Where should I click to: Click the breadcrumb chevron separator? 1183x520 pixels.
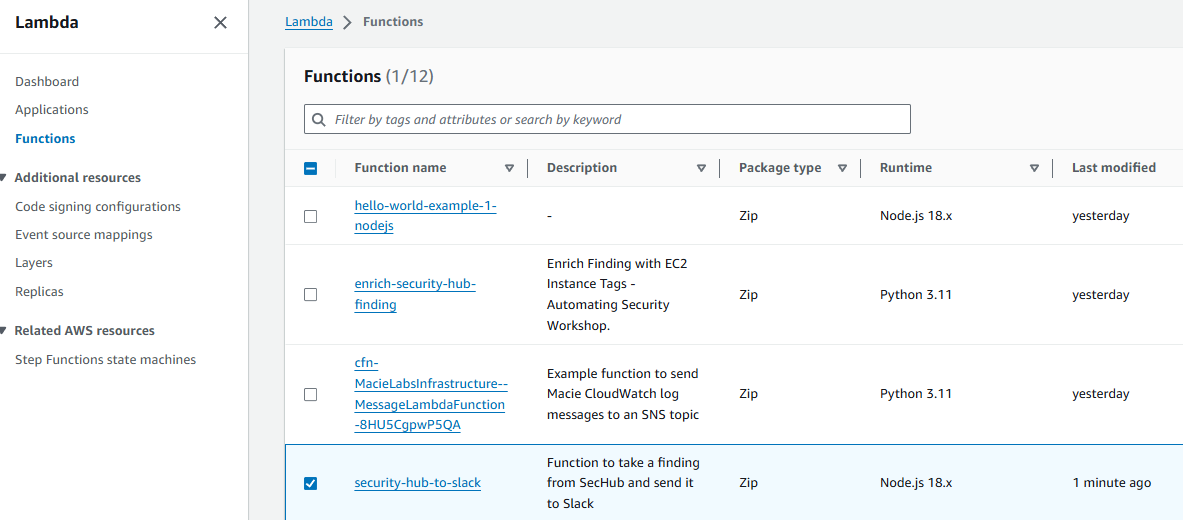[348, 23]
